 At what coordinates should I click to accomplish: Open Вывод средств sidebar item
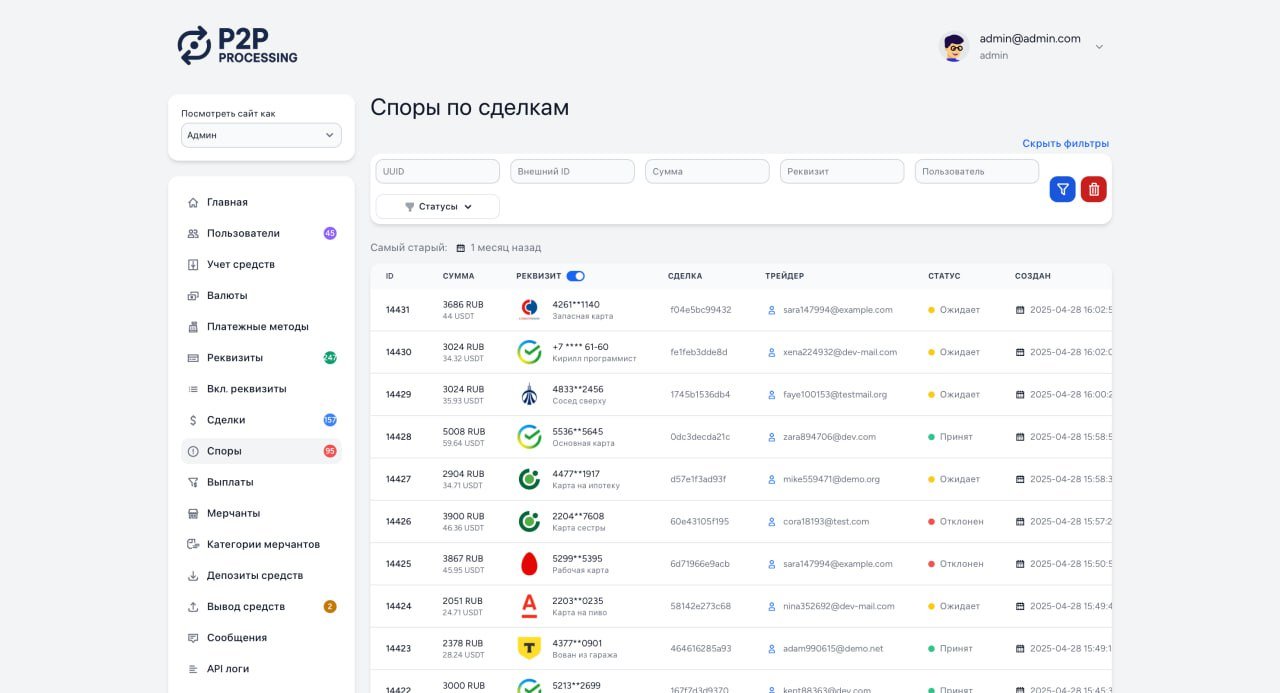pos(245,607)
